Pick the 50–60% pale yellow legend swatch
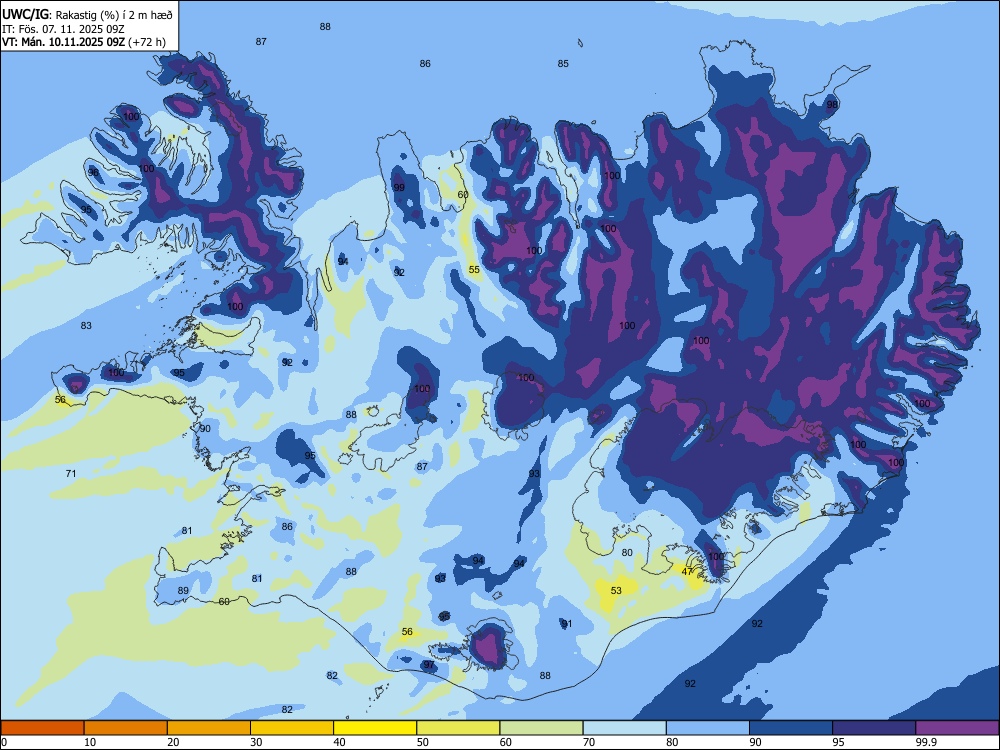Image resolution: width=1000 pixels, height=750 pixels. 458,728
